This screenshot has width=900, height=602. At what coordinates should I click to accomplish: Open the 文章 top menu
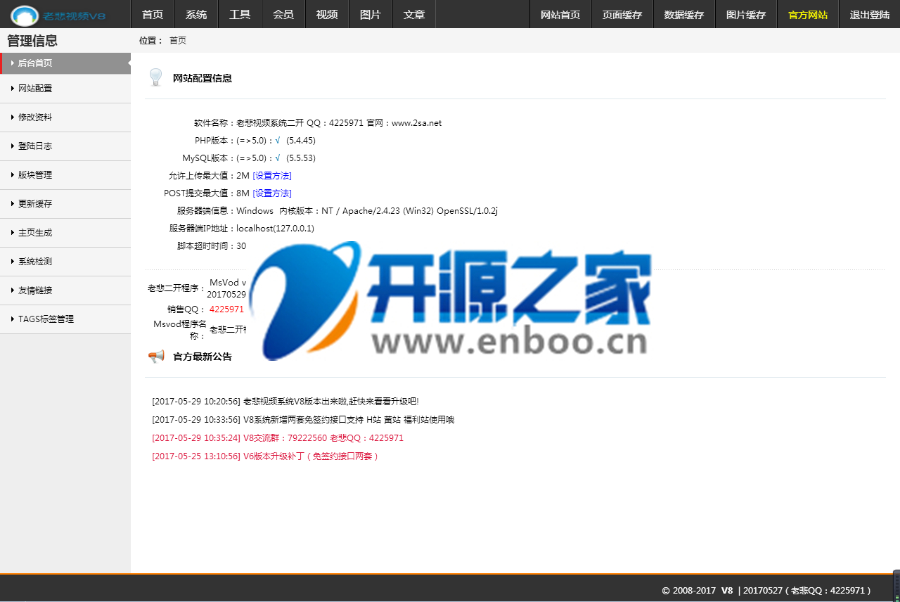414,14
